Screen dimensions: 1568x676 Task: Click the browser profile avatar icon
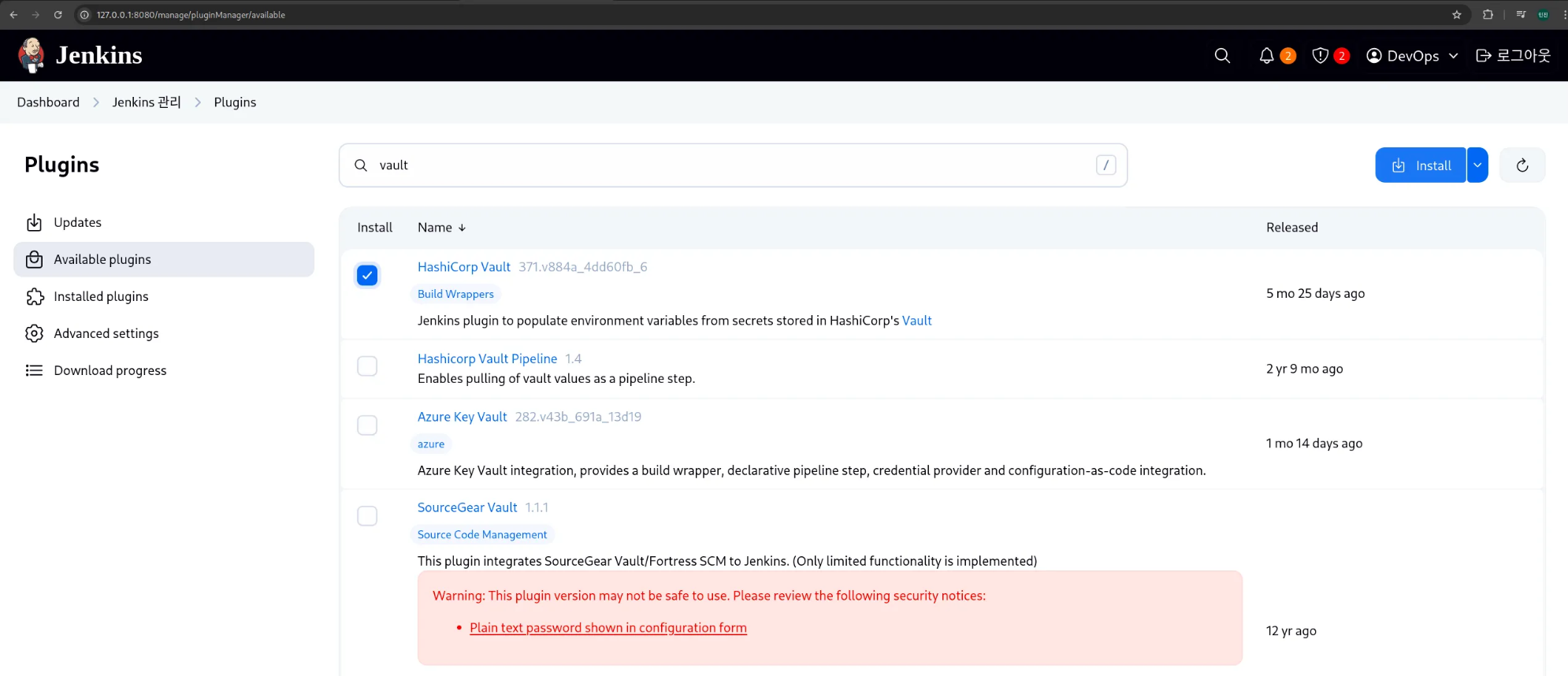coord(1544,14)
